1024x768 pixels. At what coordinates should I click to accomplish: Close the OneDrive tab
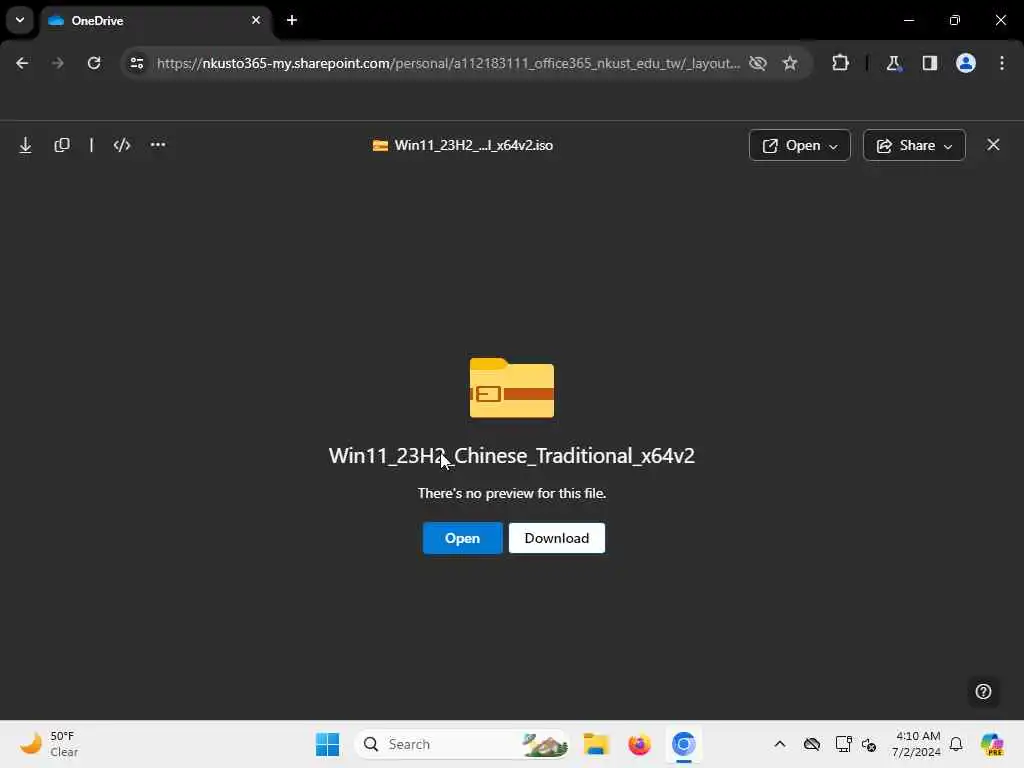pyautogui.click(x=256, y=20)
